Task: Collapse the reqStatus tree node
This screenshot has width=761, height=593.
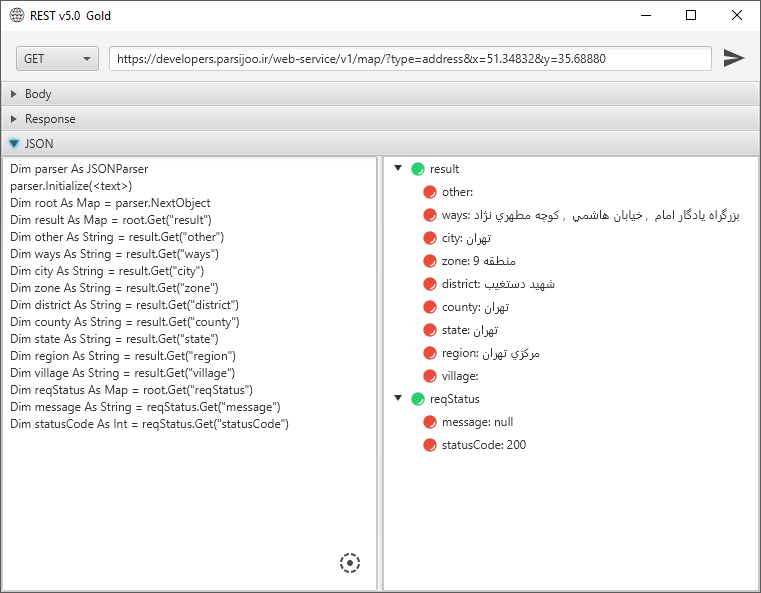Action: pyautogui.click(x=398, y=399)
